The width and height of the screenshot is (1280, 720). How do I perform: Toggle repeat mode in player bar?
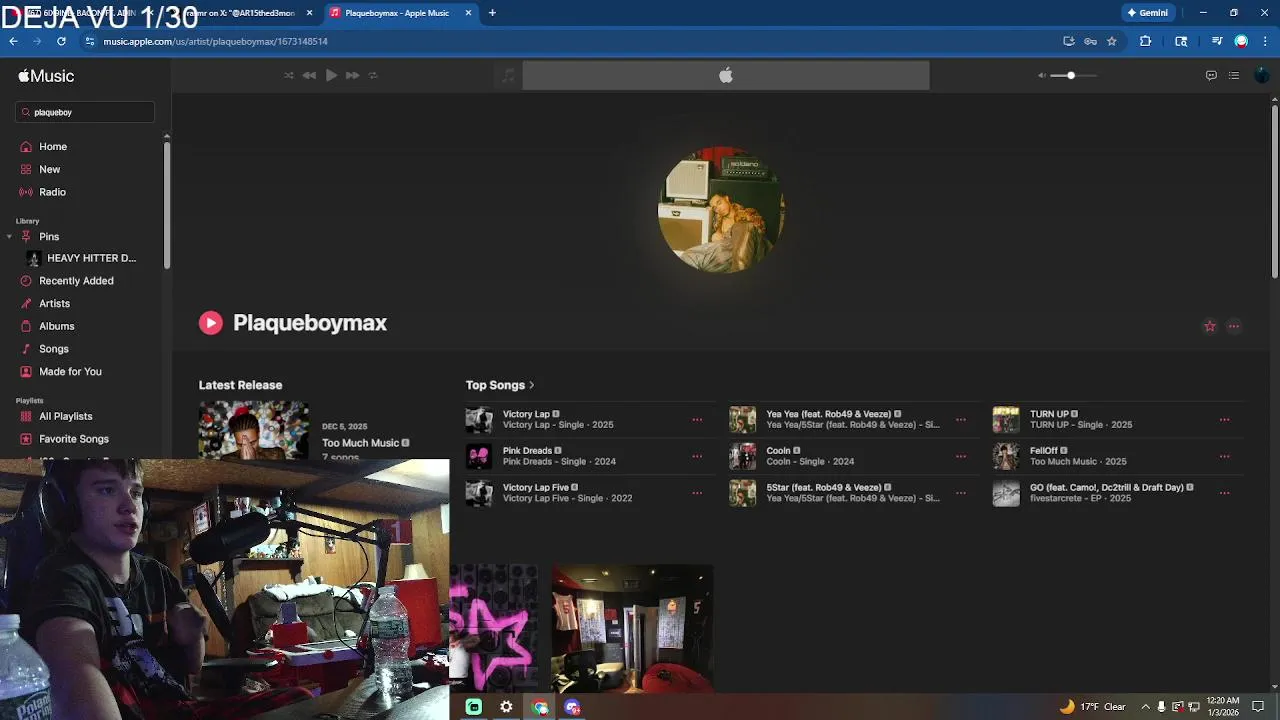click(x=373, y=75)
